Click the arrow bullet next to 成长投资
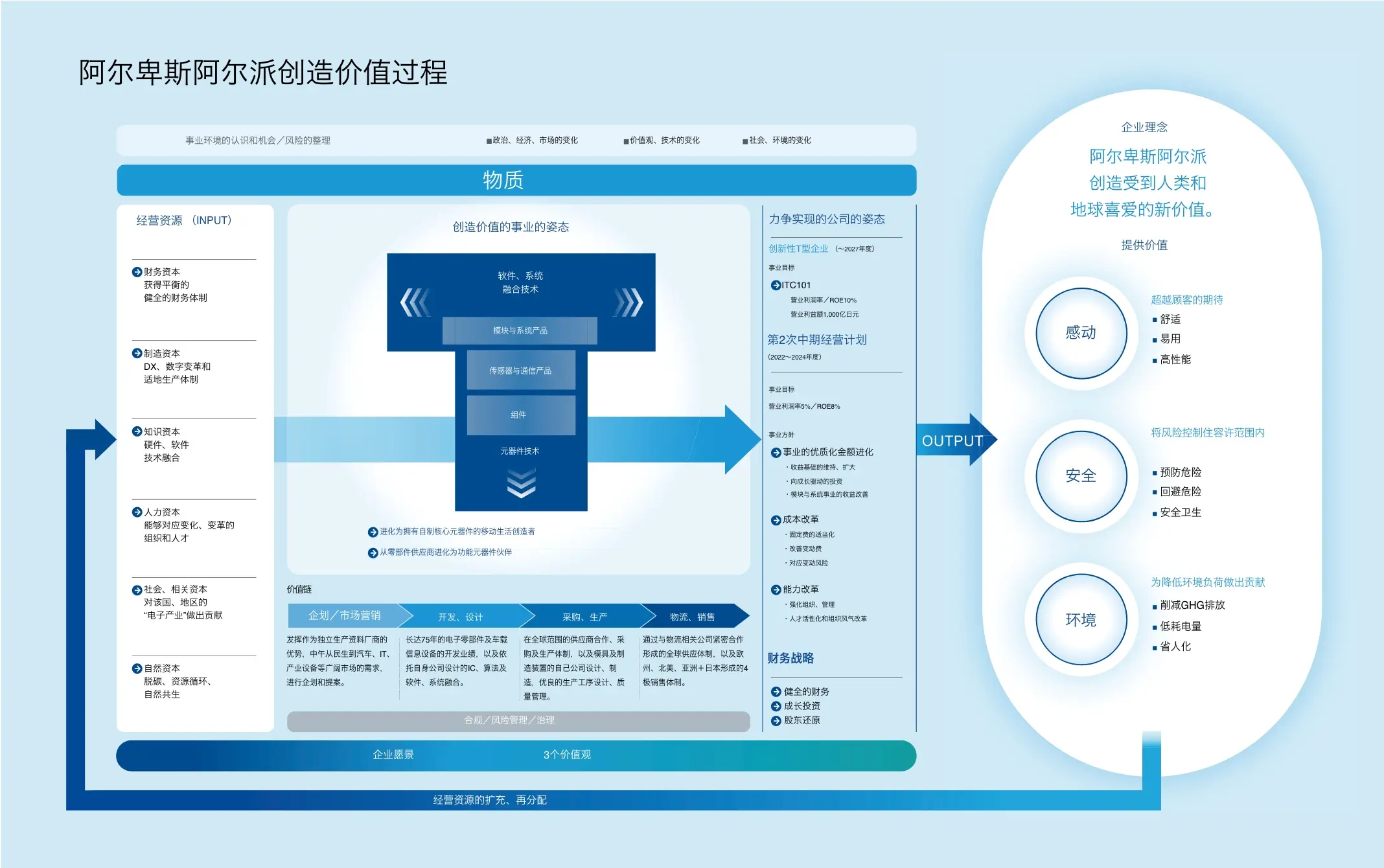This screenshot has height=868, width=1384. point(776,706)
